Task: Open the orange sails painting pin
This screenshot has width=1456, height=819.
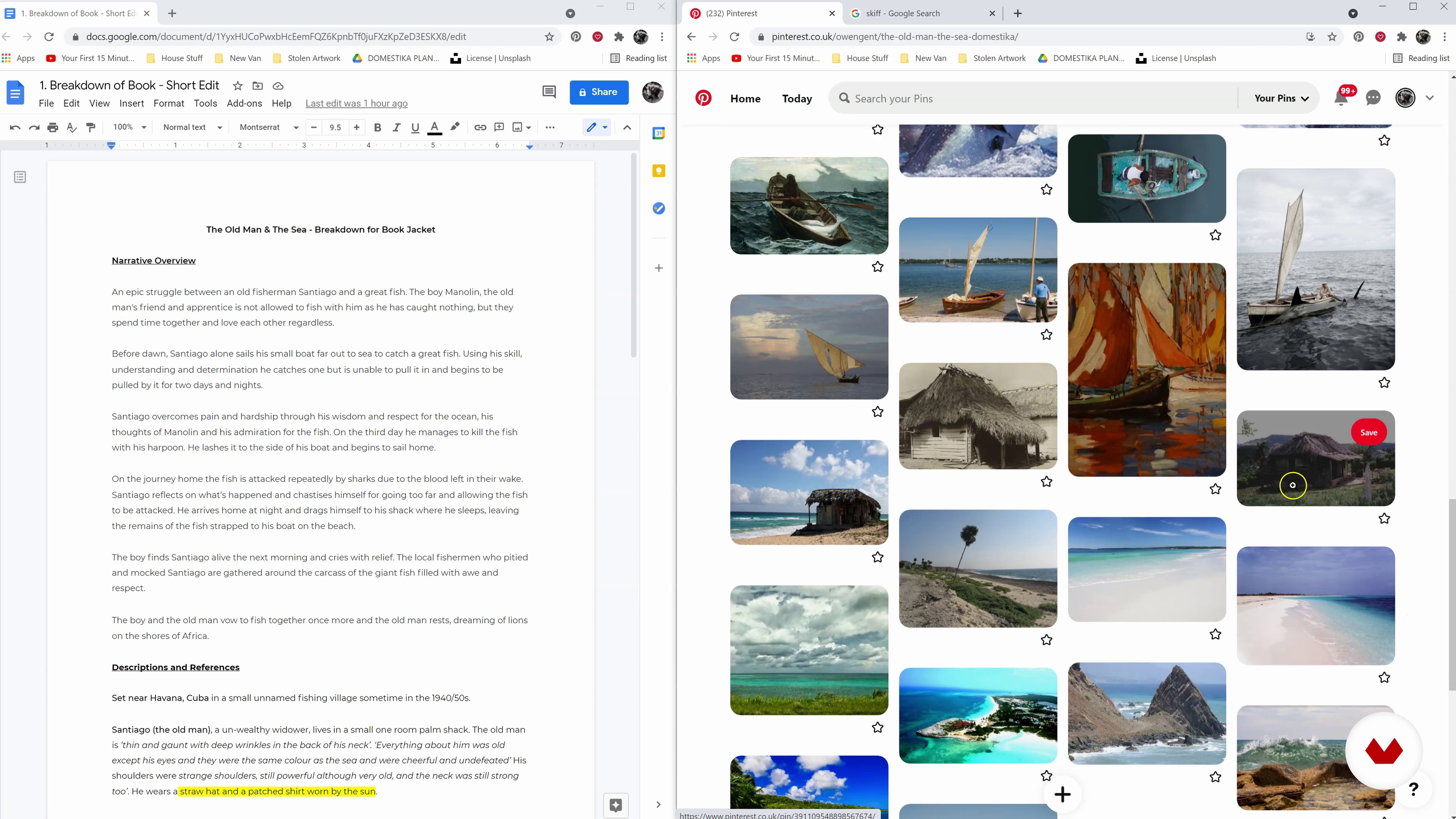Action: (1147, 370)
